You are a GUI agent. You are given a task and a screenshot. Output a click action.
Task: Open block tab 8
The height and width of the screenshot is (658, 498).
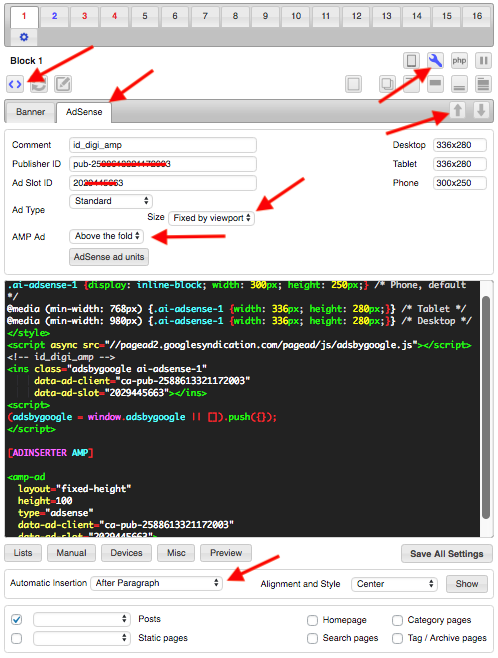pos(235,16)
